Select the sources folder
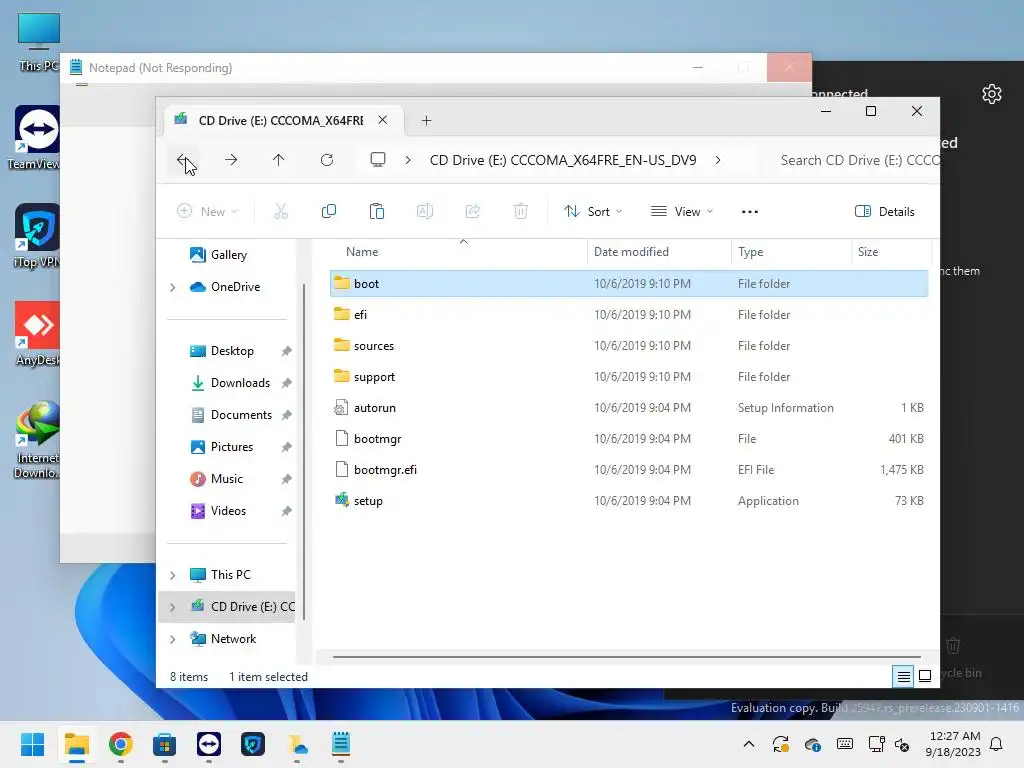 (629, 345)
